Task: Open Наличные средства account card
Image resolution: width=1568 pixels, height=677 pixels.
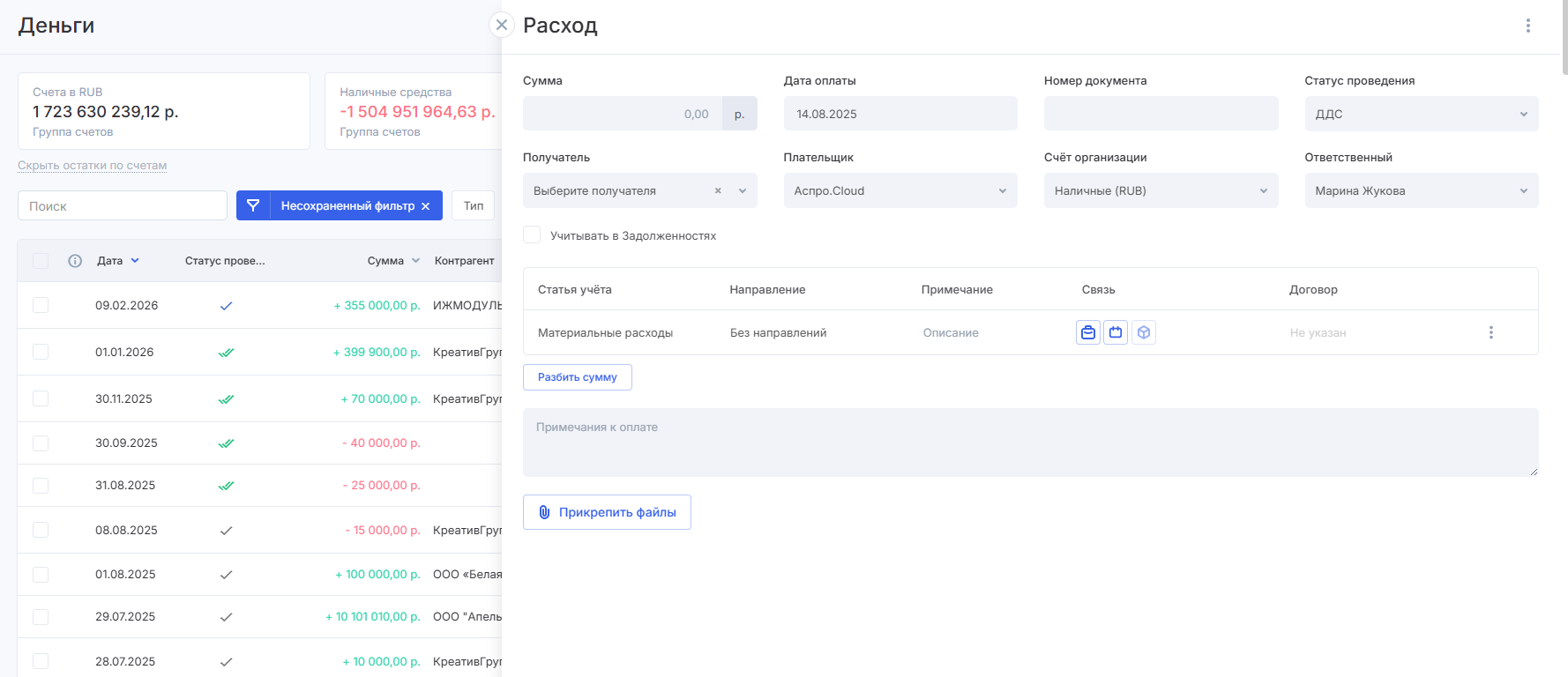Action: pyautogui.click(x=413, y=111)
